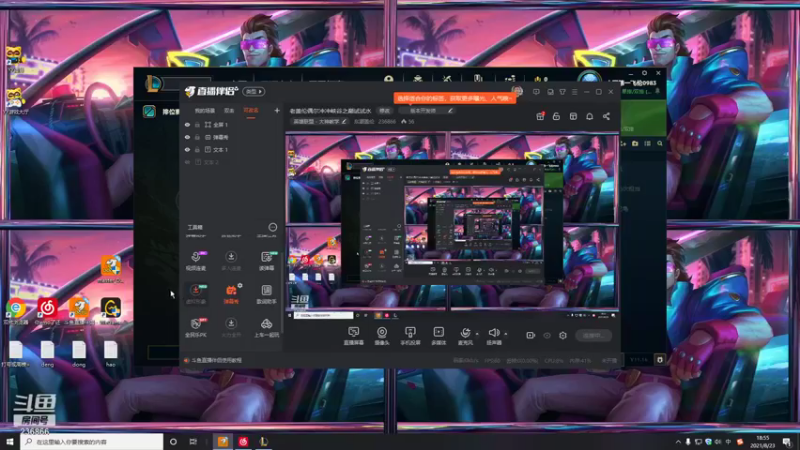Image resolution: width=800 pixels, height=450 pixels.
Task: Open the 视频连麦 video link tool
Action: [x=196, y=260]
